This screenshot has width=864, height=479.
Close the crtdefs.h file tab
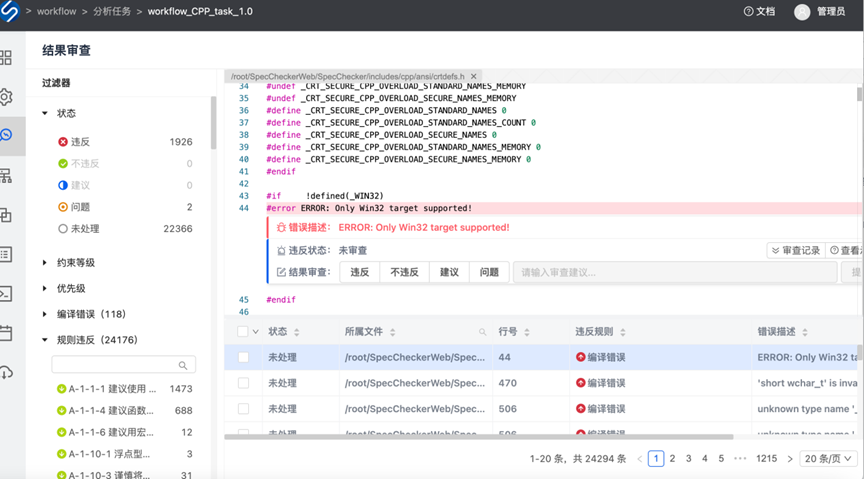coord(474,76)
